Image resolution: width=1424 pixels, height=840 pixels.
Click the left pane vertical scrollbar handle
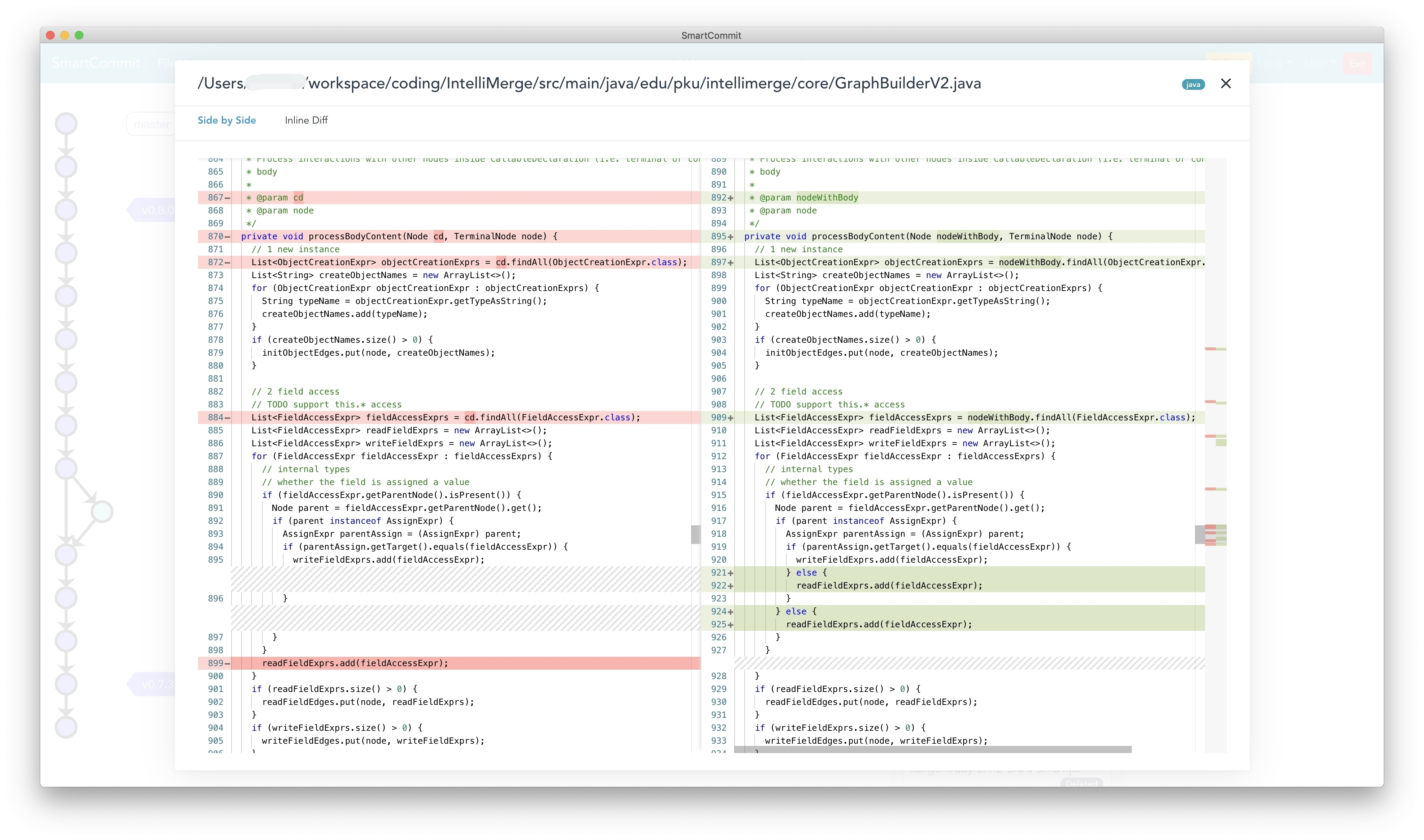695,534
